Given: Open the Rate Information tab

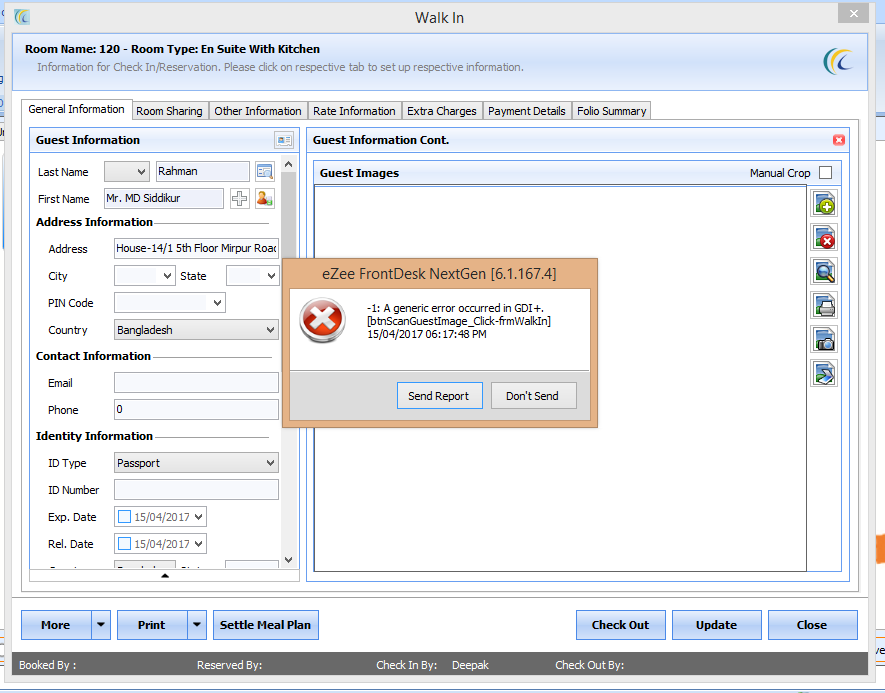Looking at the screenshot, I should point(354,111).
